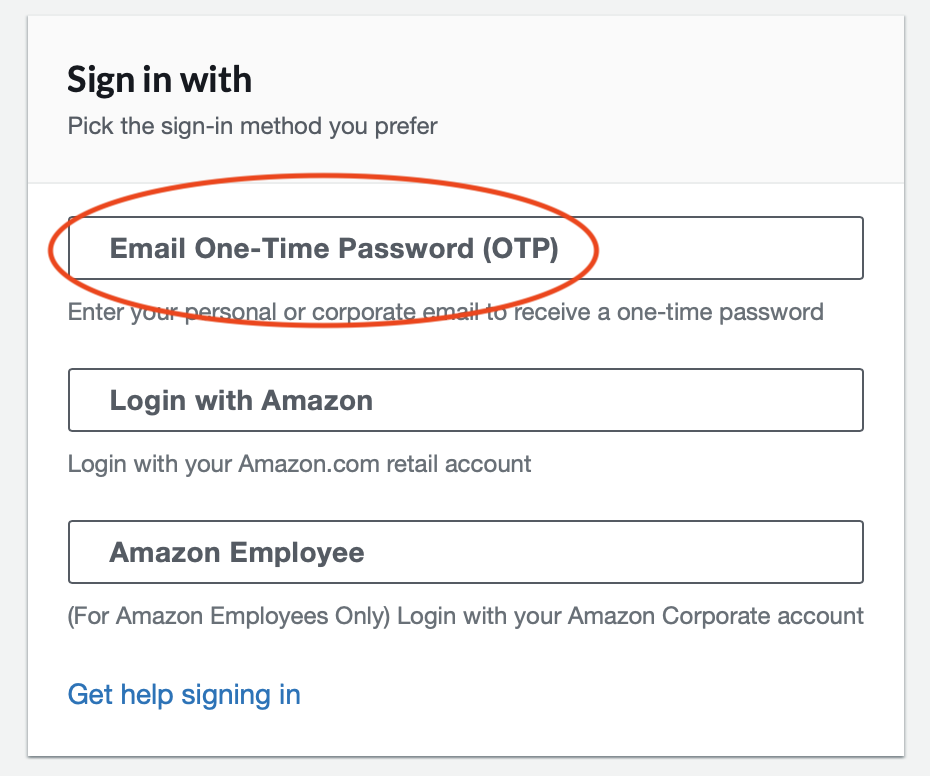The width and height of the screenshot is (930, 776).
Task: Click the "Sign in with" heading
Action: coord(159,80)
